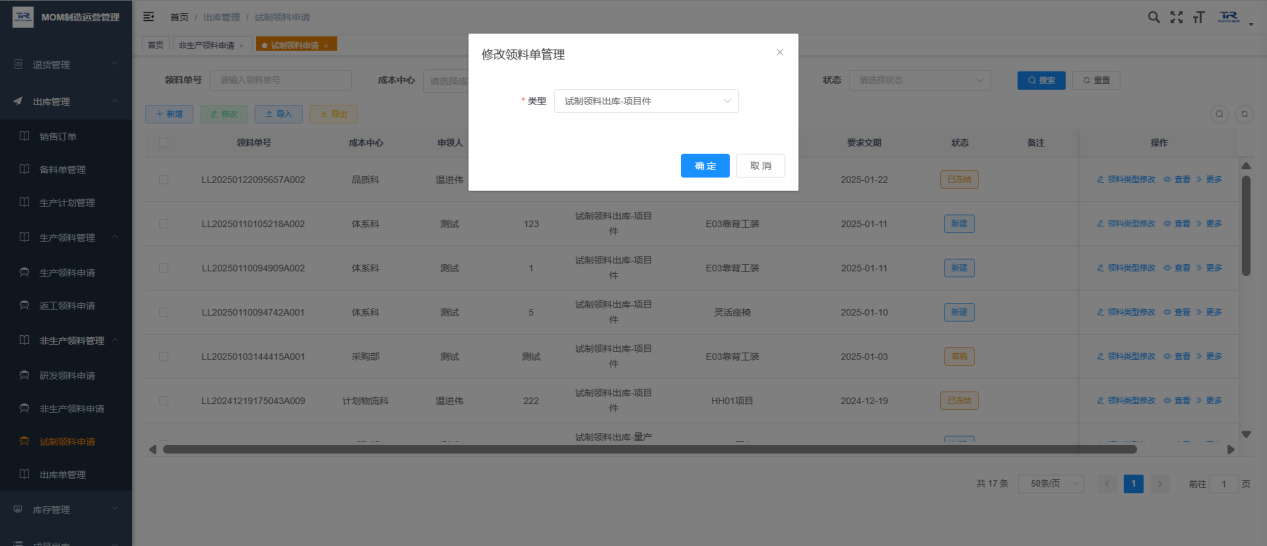This screenshot has width=1267, height=546.
Task: Click the book icon beside 生产计划管理
Action: click(x=26, y=203)
